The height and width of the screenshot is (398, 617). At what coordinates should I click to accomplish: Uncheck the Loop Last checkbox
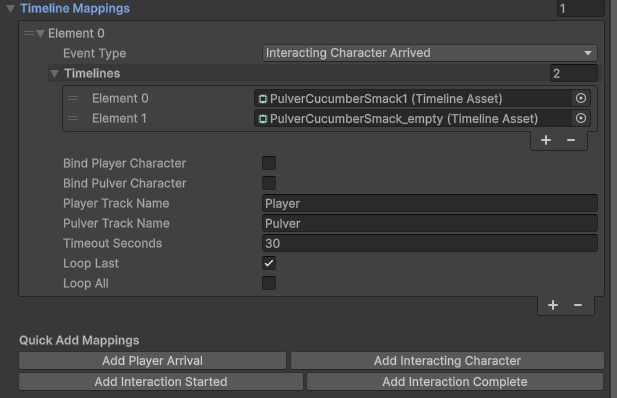269,263
